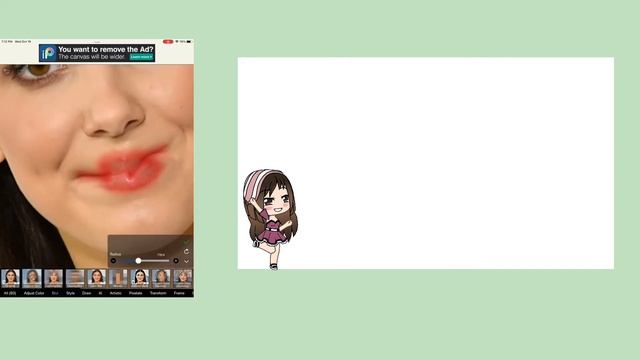Switch to the Pixelate category
Screen dimensions: 640x360
coord(136,293)
